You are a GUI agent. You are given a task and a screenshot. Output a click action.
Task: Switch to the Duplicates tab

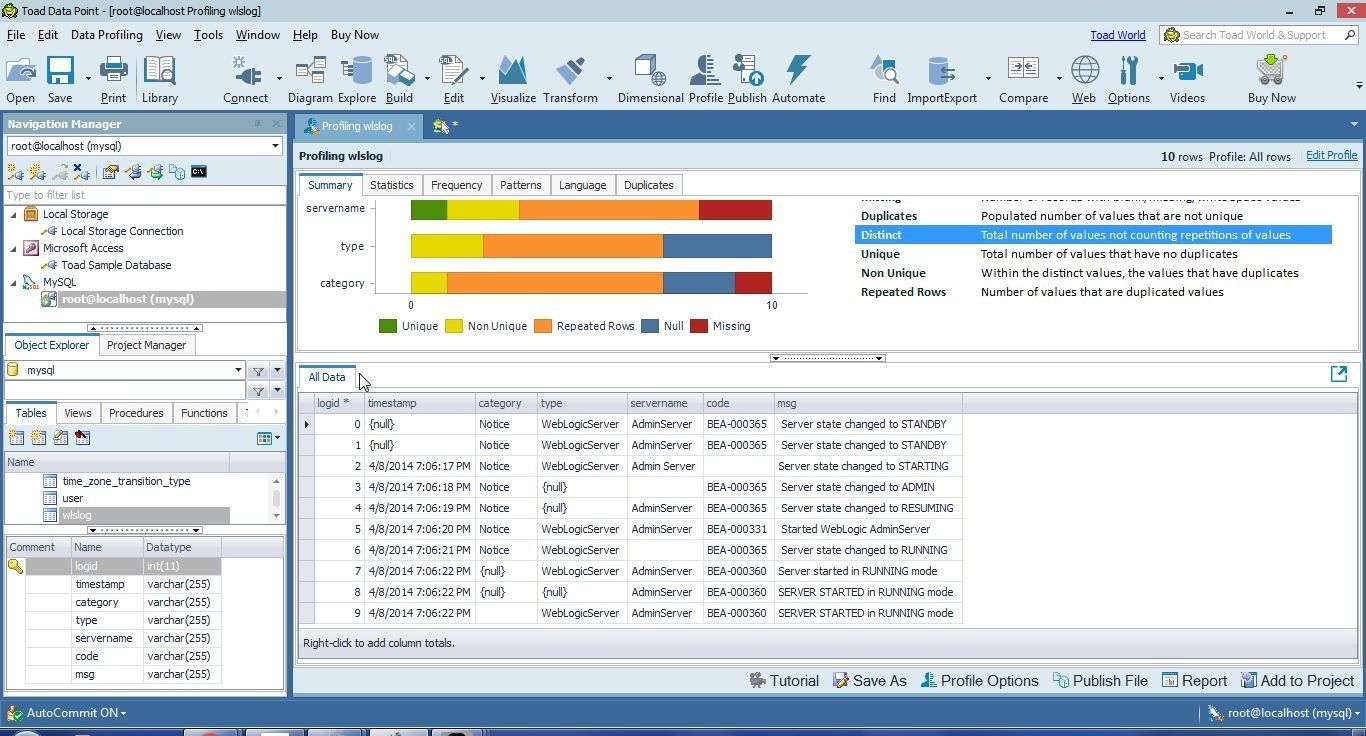[x=648, y=185]
